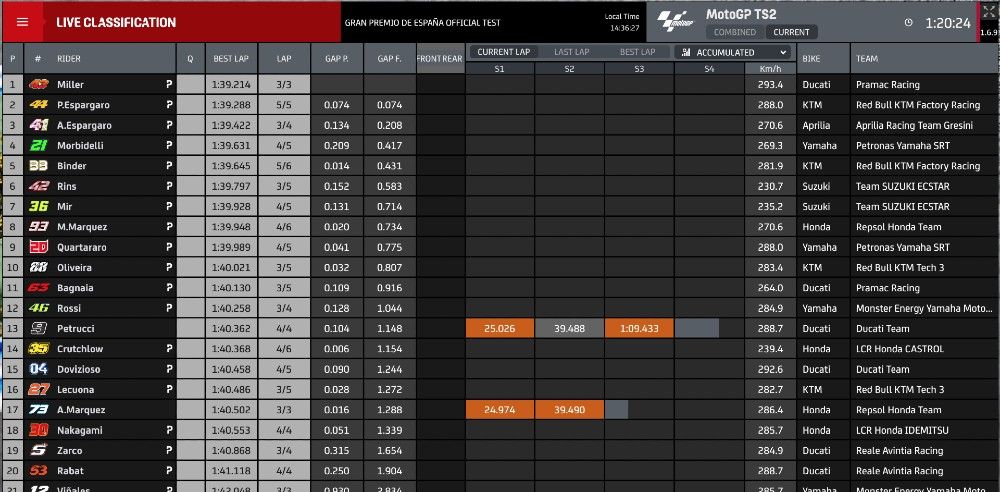Open the hamburger menu beside Live Classification
Image resolution: width=1000 pixels, height=492 pixels.
point(22,21)
